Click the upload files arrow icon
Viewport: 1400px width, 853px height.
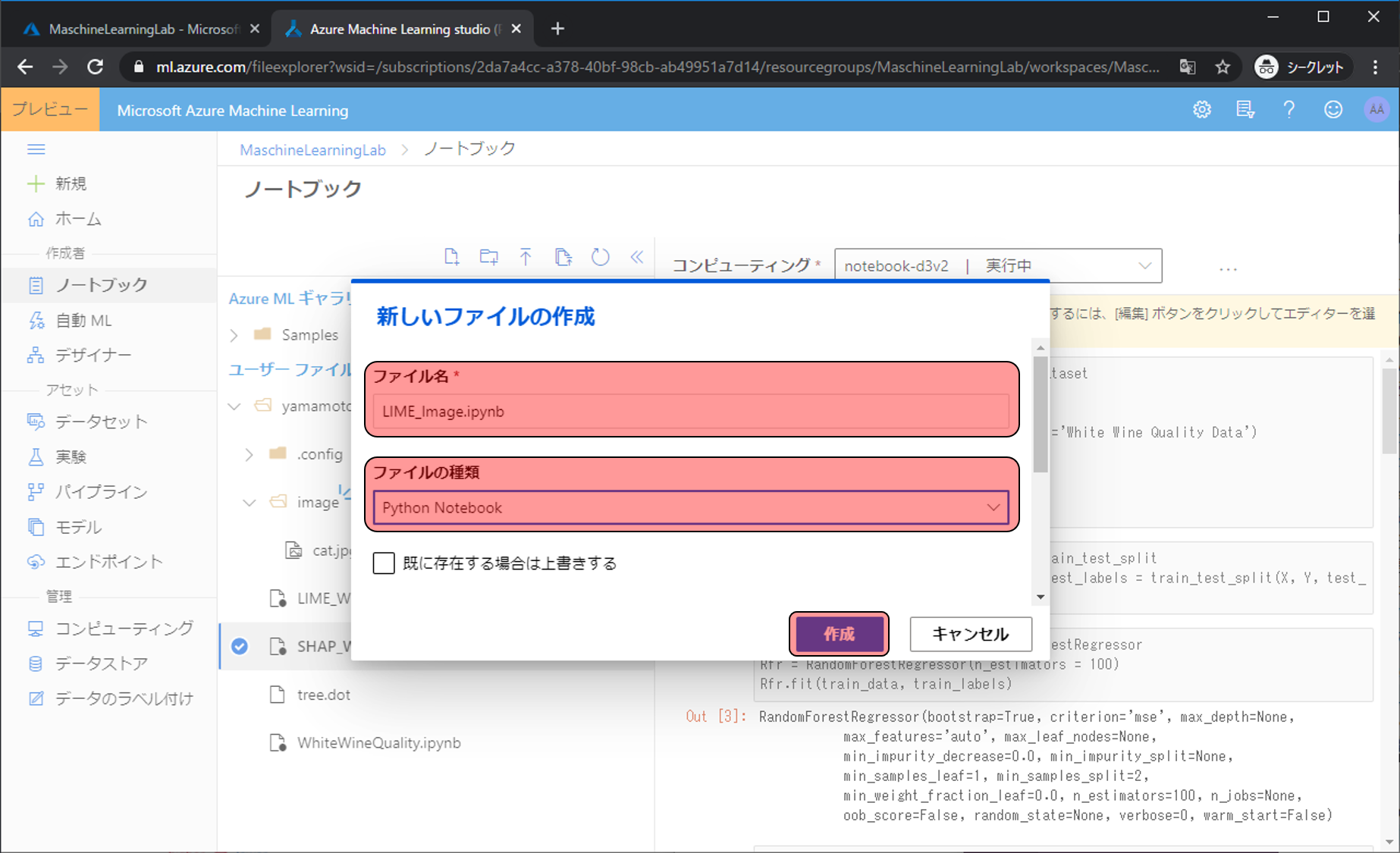526,257
